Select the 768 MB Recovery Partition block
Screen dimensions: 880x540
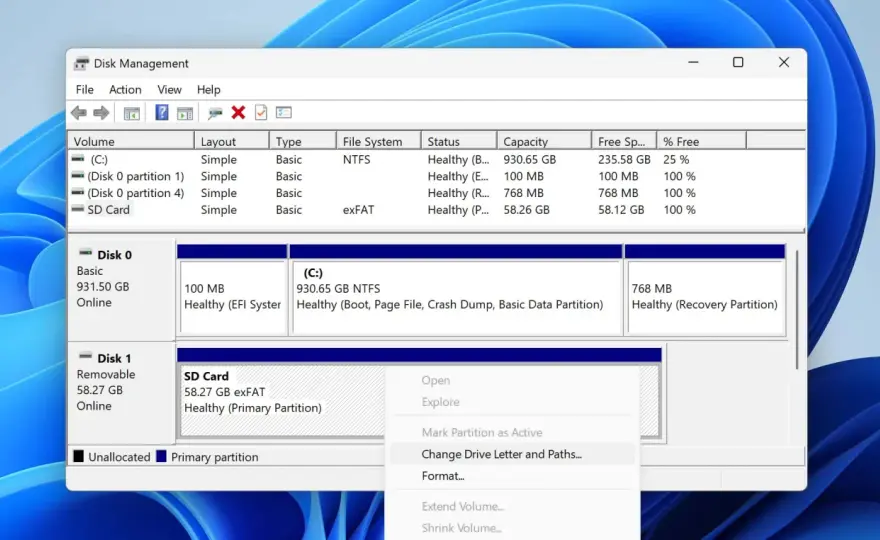coord(704,290)
